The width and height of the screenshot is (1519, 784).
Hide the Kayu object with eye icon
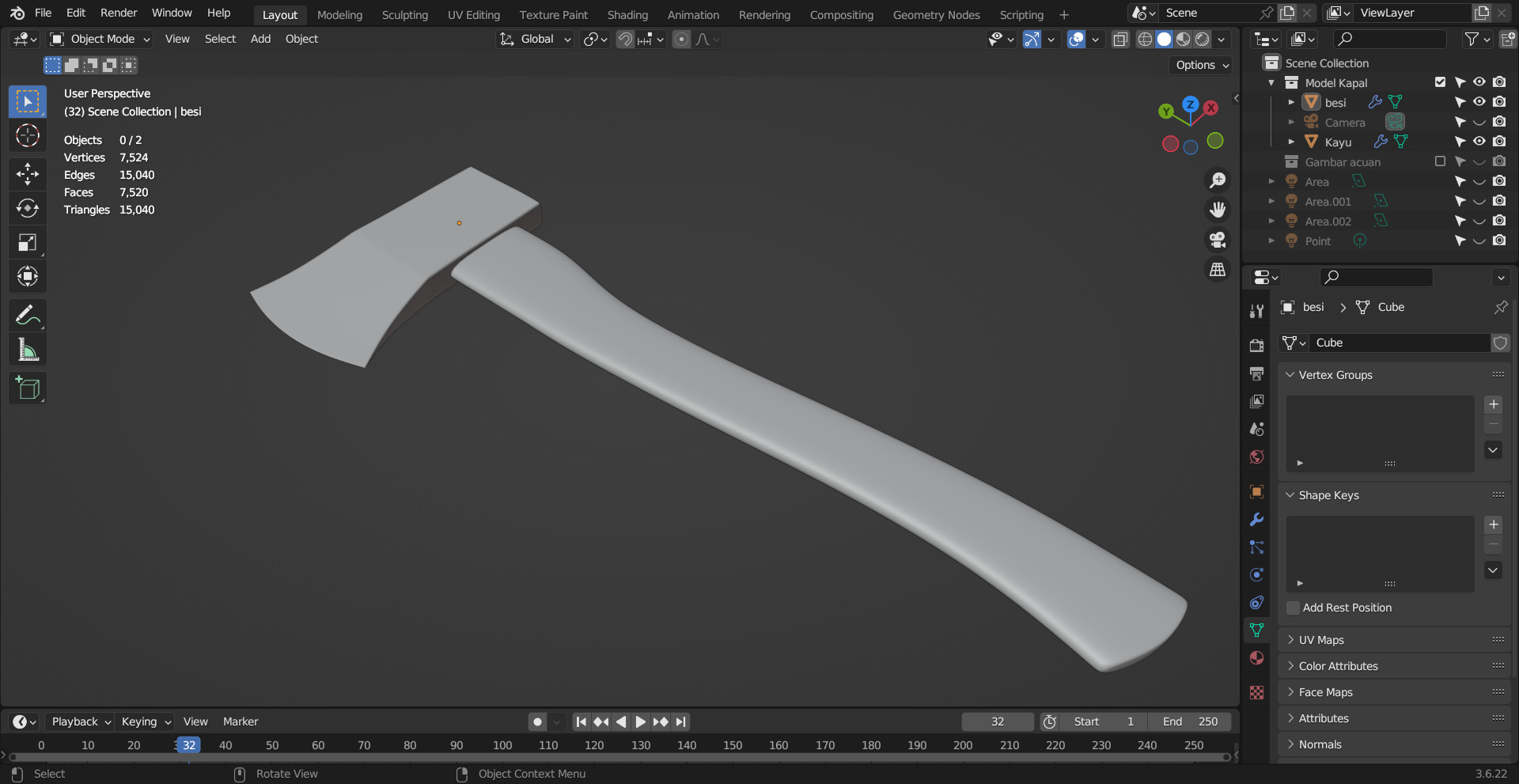tap(1479, 142)
